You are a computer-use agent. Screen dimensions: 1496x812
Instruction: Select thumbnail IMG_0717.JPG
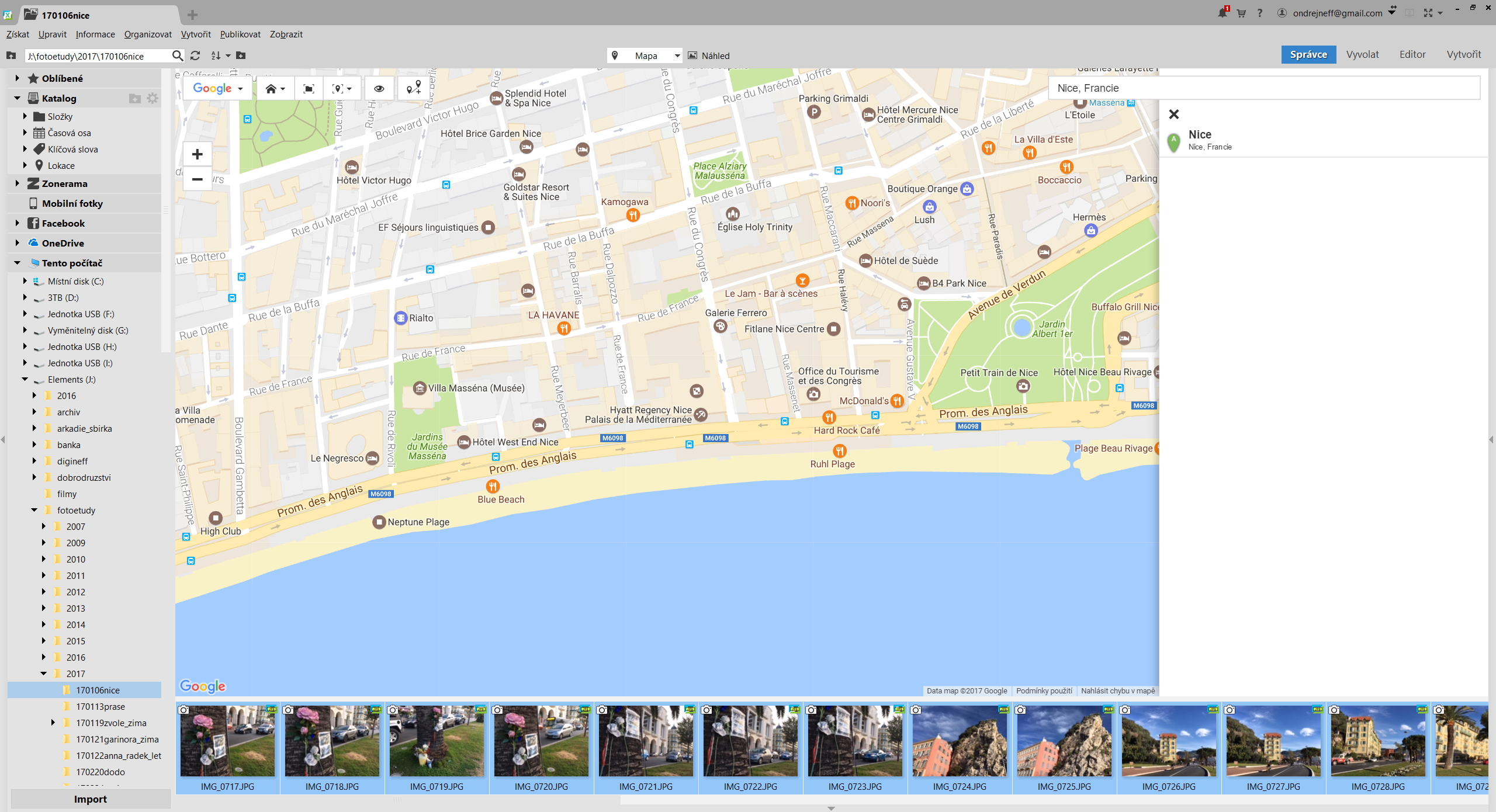click(227, 748)
